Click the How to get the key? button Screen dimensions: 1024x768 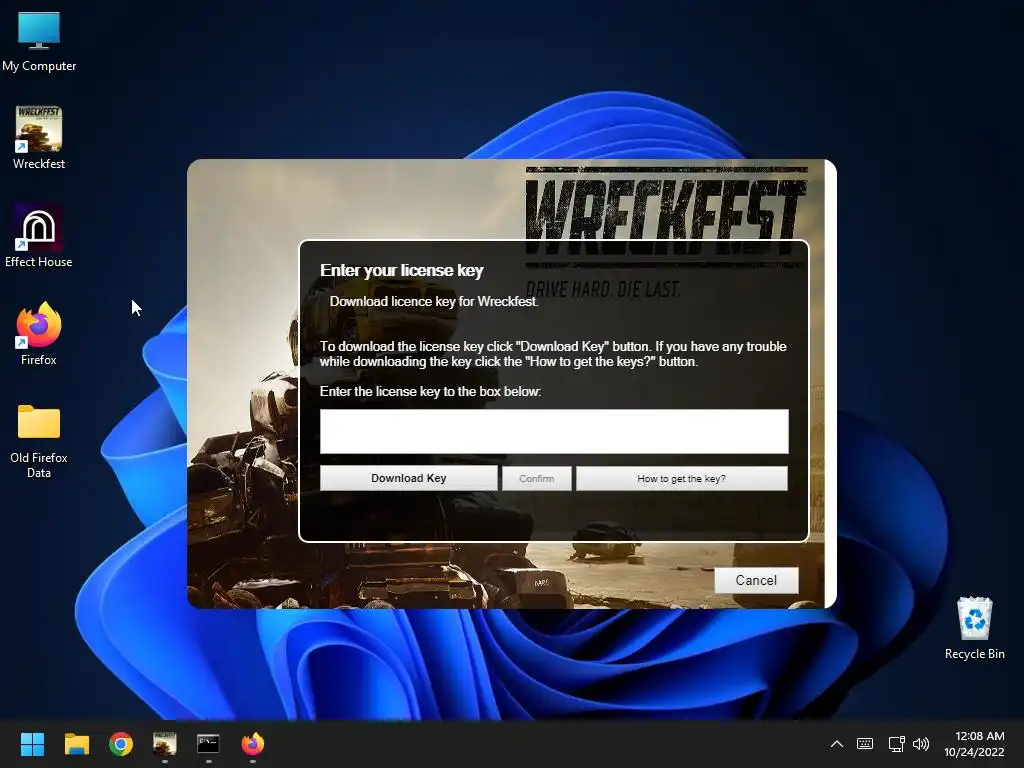tap(682, 479)
